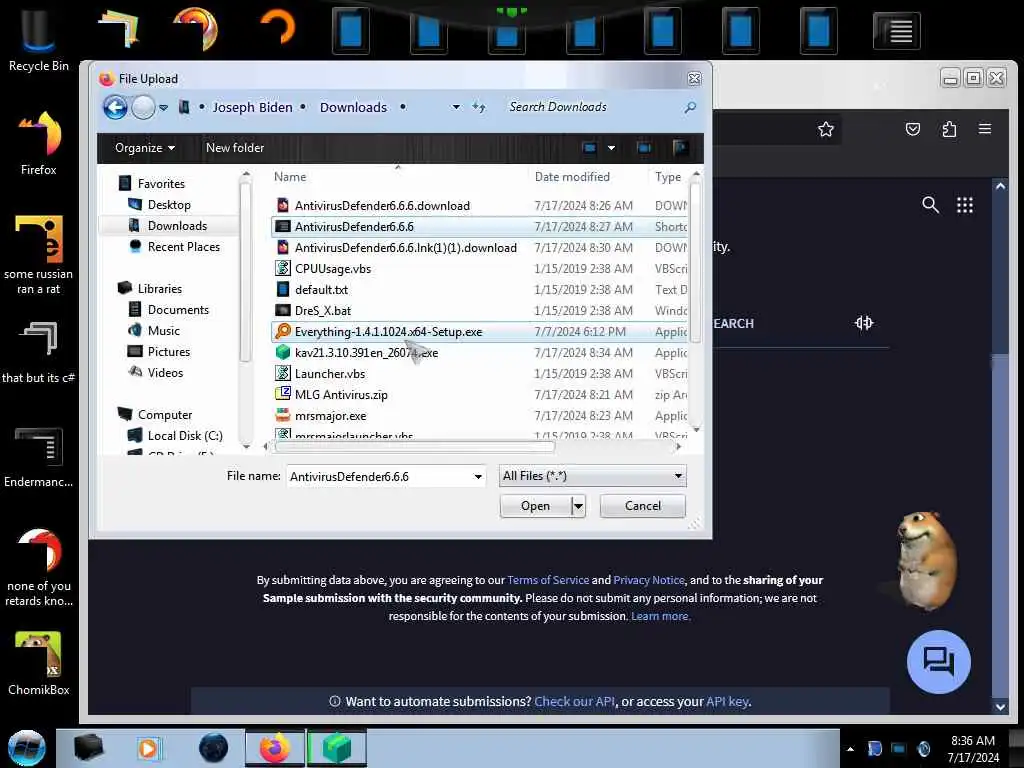This screenshot has height=768, width=1024.
Task: Select Favorites in the navigation pane
Action: [161, 184]
